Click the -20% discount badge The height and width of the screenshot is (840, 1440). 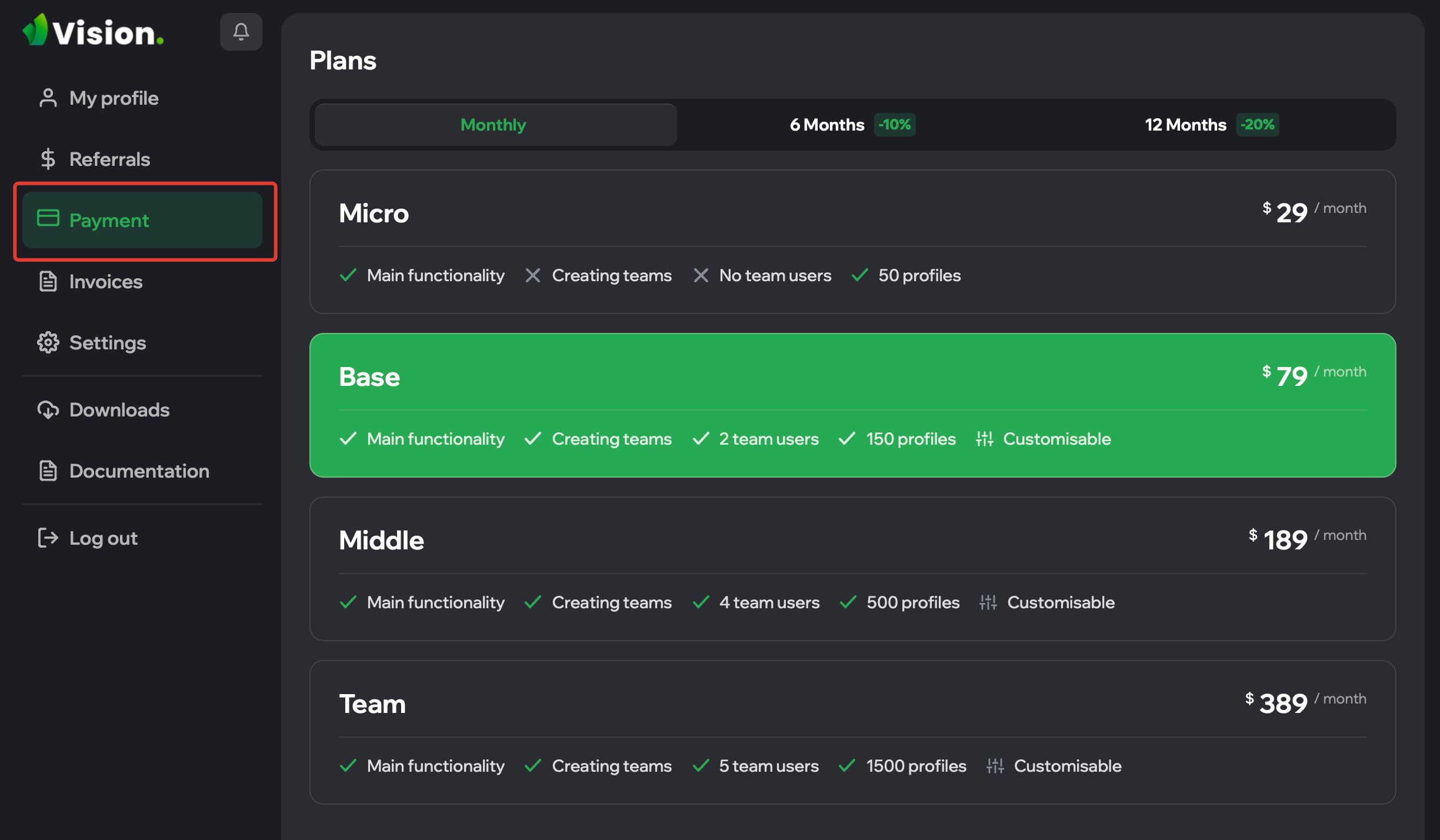(x=1258, y=125)
